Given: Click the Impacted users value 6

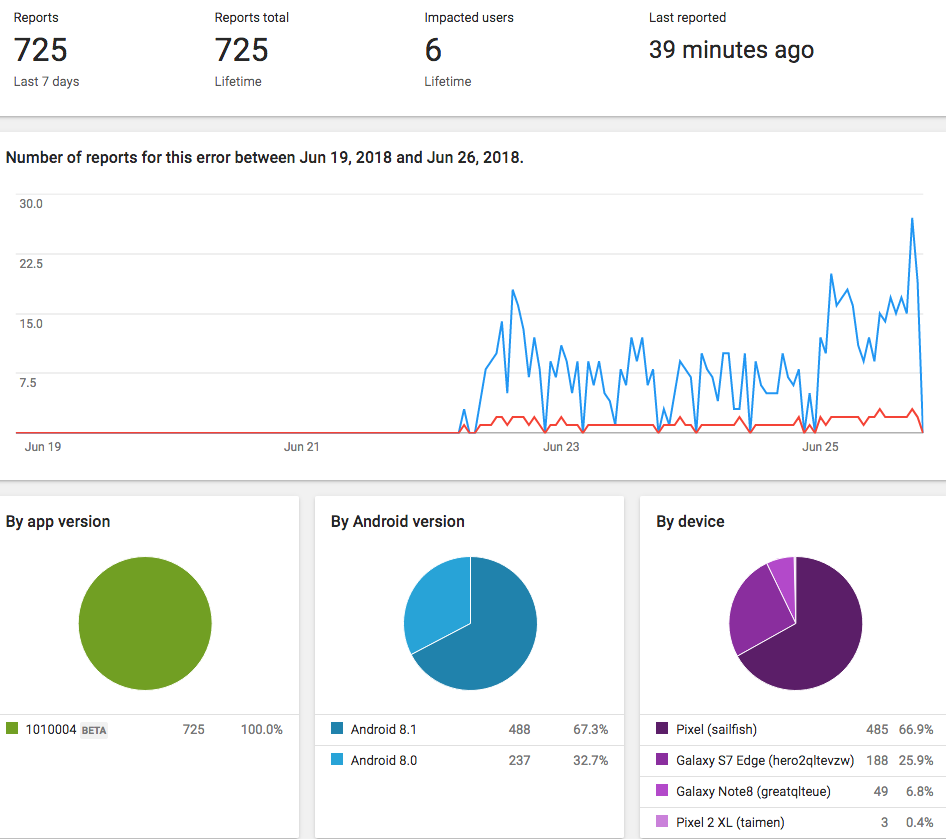Looking at the screenshot, I should (x=433, y=50).
